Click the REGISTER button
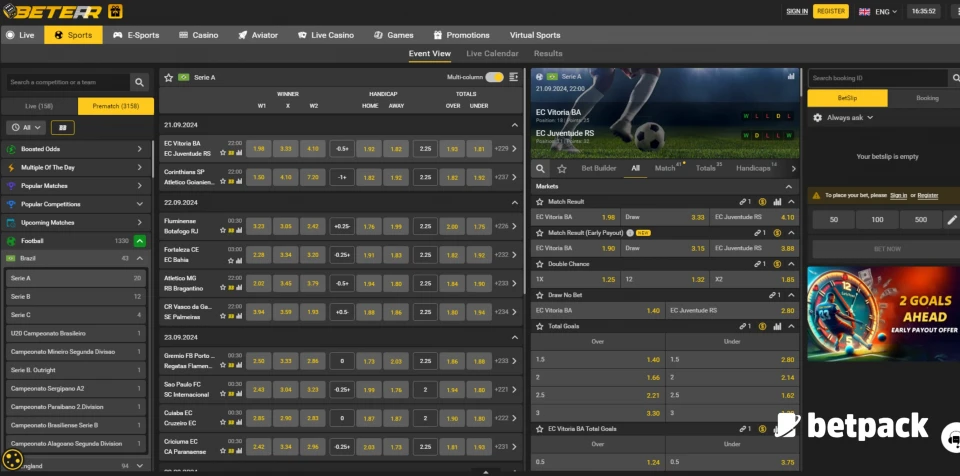This screenshot has height=476, width=960. click(x=830, y=11)
